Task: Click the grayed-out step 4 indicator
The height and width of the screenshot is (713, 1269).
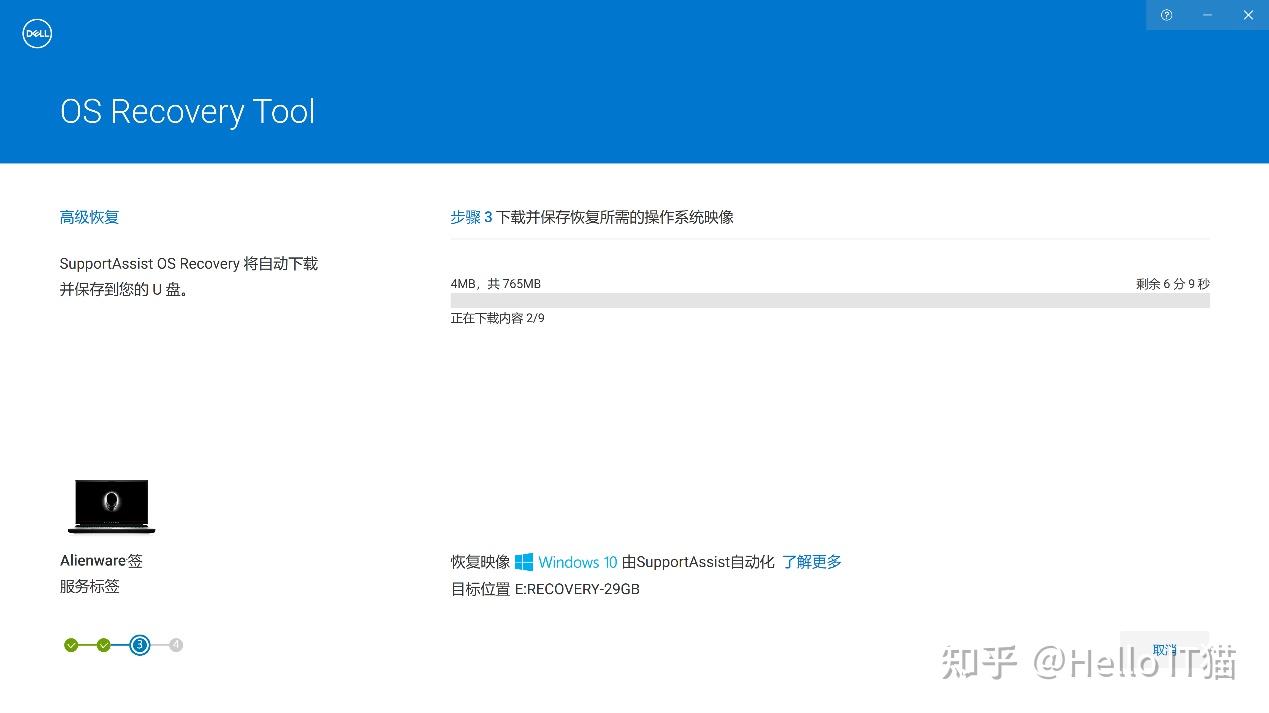Action: [176, 645]
